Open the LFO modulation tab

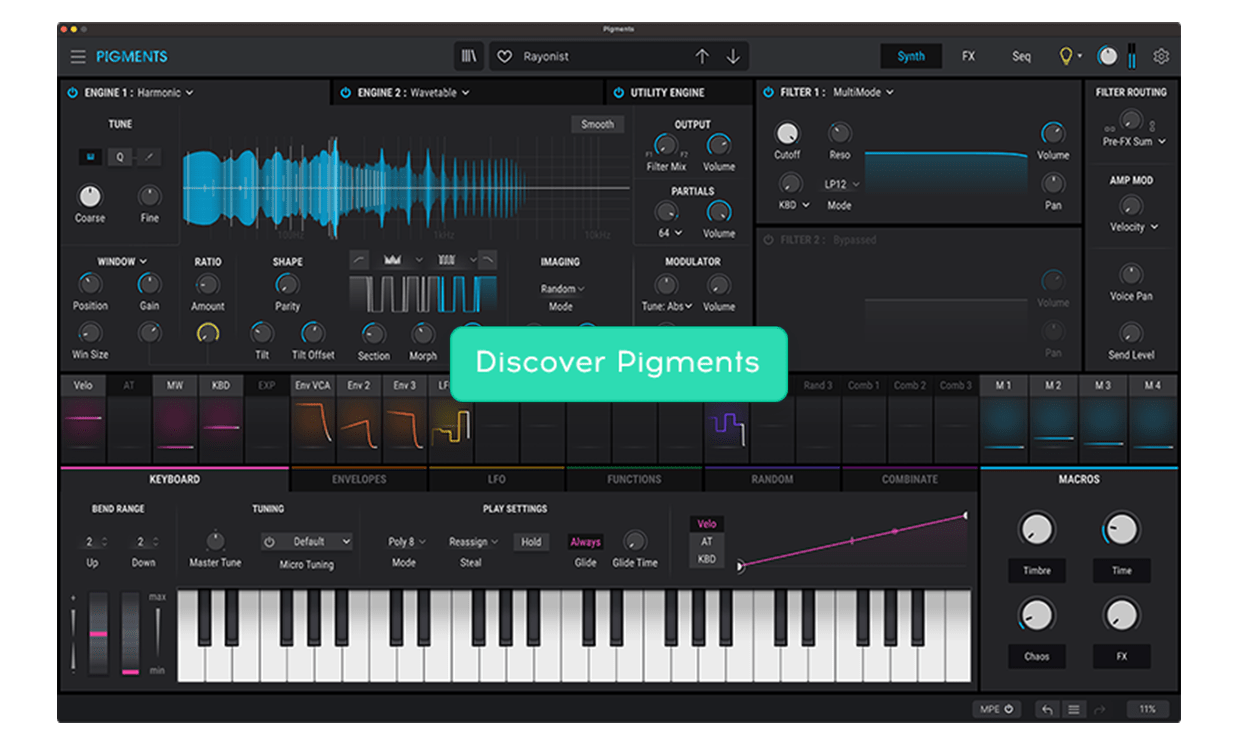tap(497, 480)
